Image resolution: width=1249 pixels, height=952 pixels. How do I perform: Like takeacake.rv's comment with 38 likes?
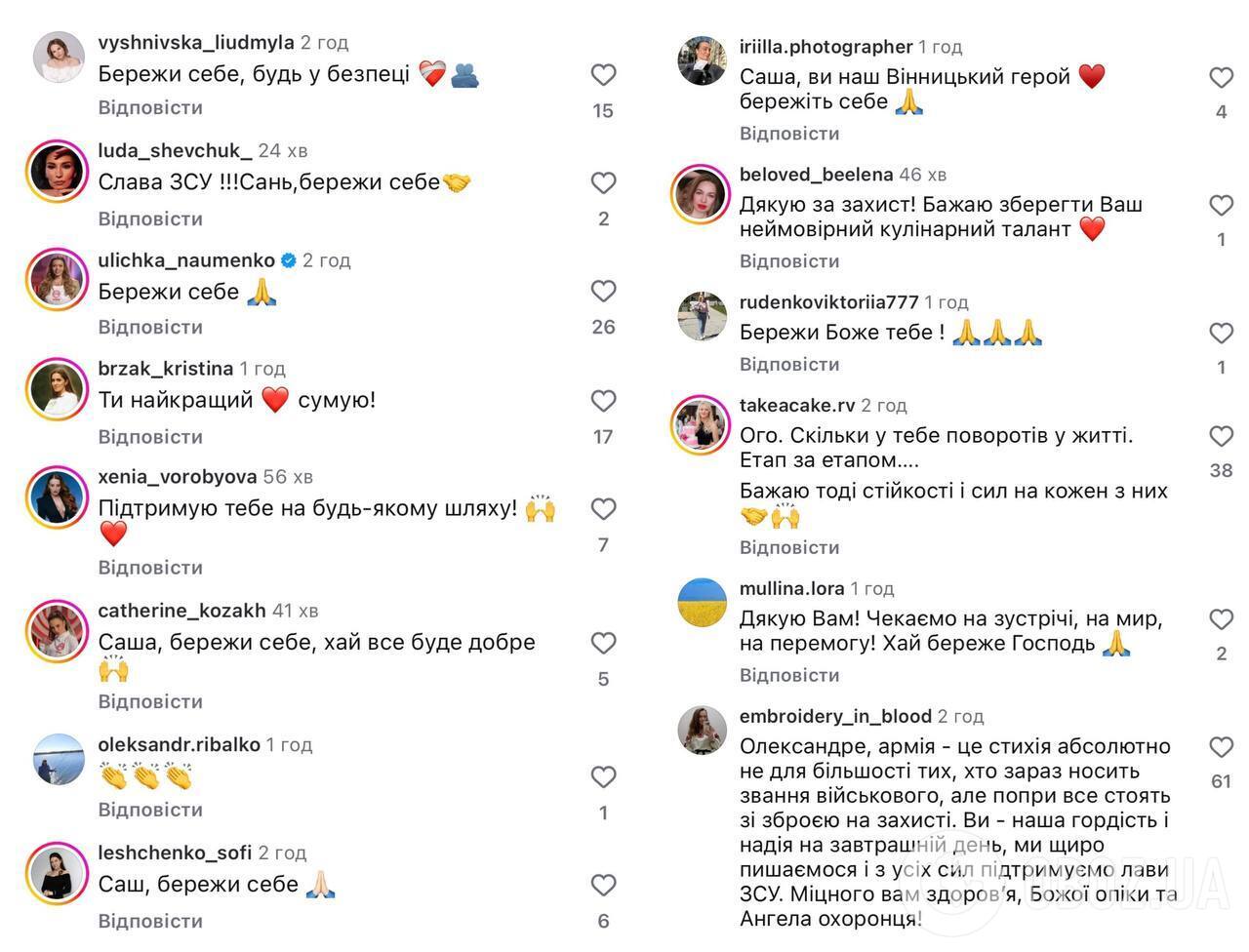[x=1221, y=436]
